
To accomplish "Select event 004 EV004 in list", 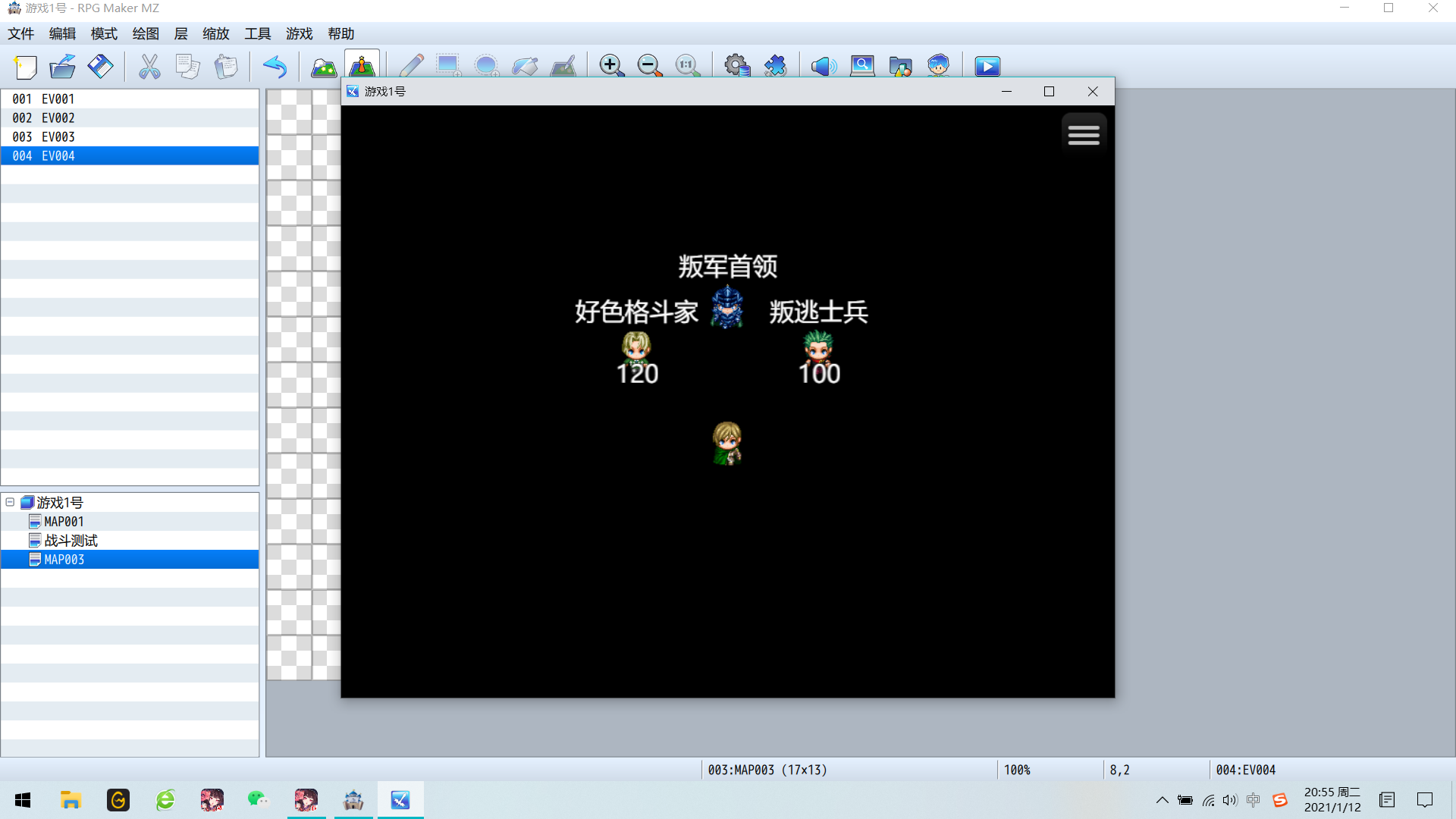I will click(130, 155).
